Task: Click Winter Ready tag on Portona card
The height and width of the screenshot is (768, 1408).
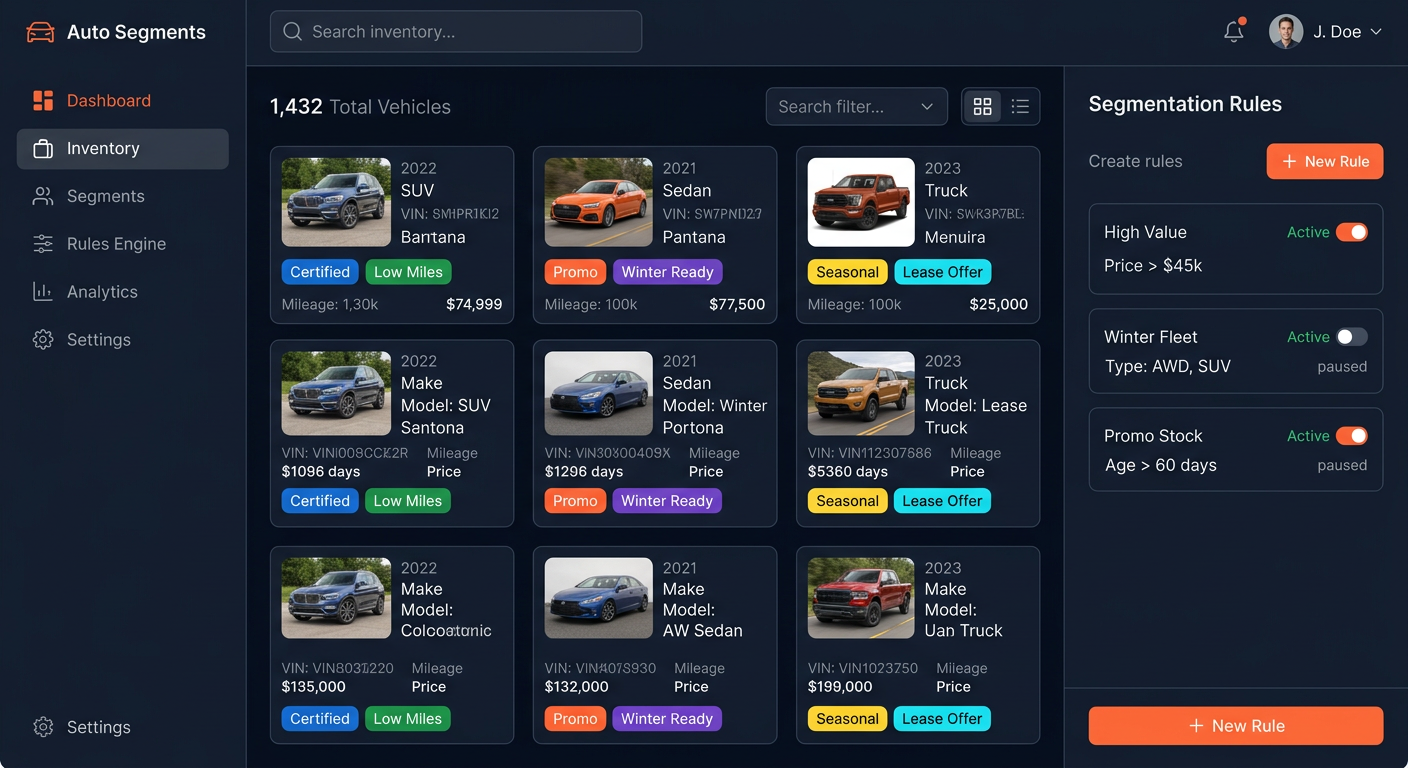Action: (667, 501)
